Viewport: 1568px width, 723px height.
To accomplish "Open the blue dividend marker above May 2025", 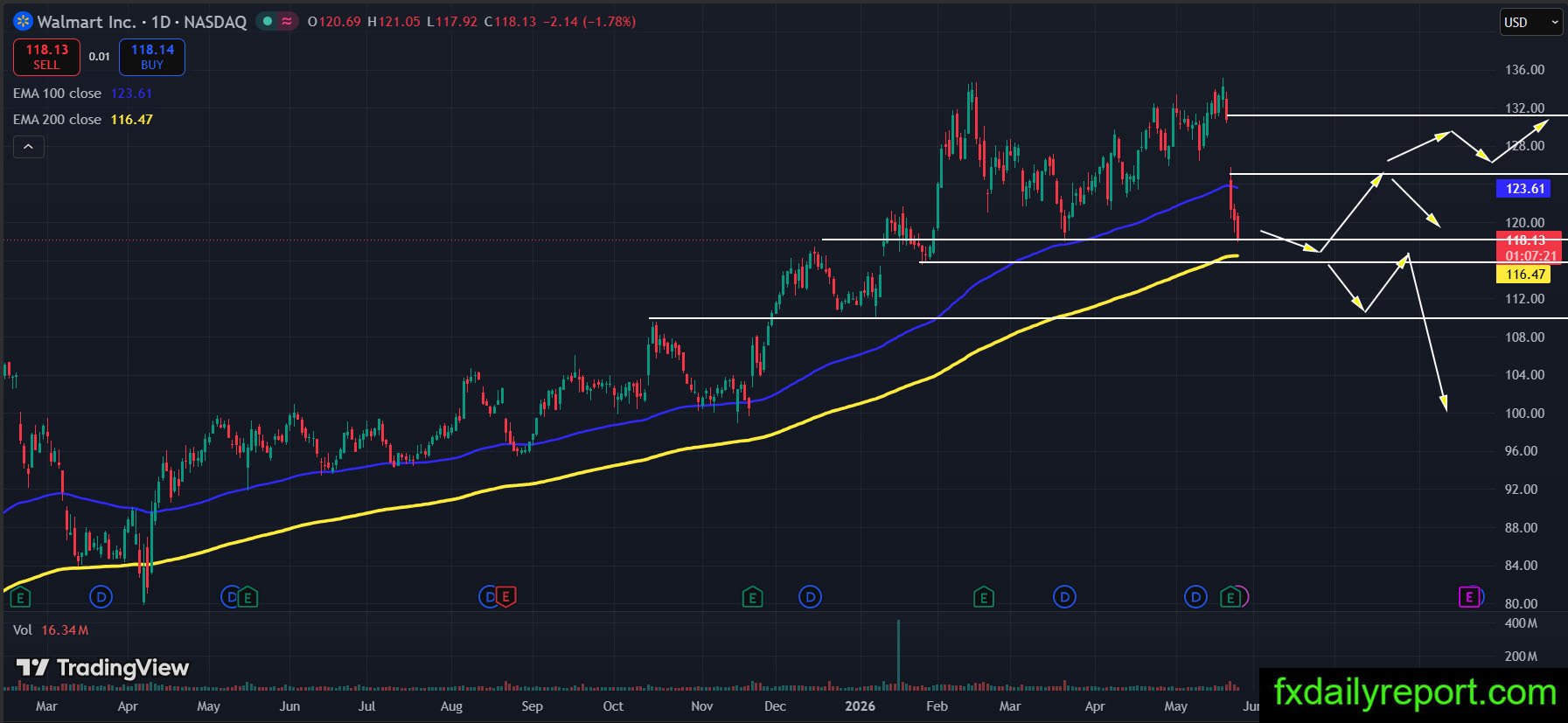I will (231, 597).
